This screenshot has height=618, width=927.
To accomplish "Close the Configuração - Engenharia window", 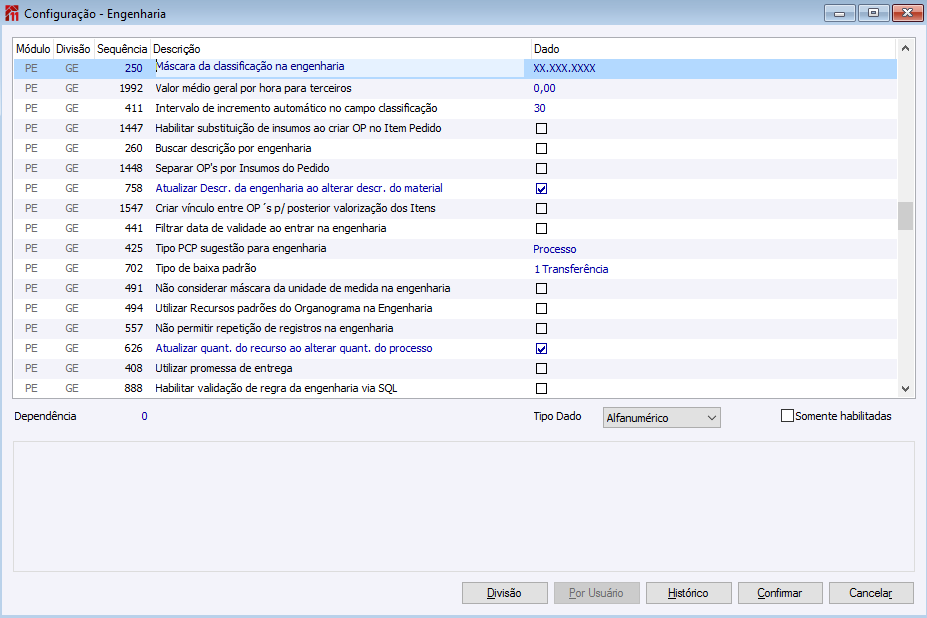I will pyautogui.click(x=907, y=13).
